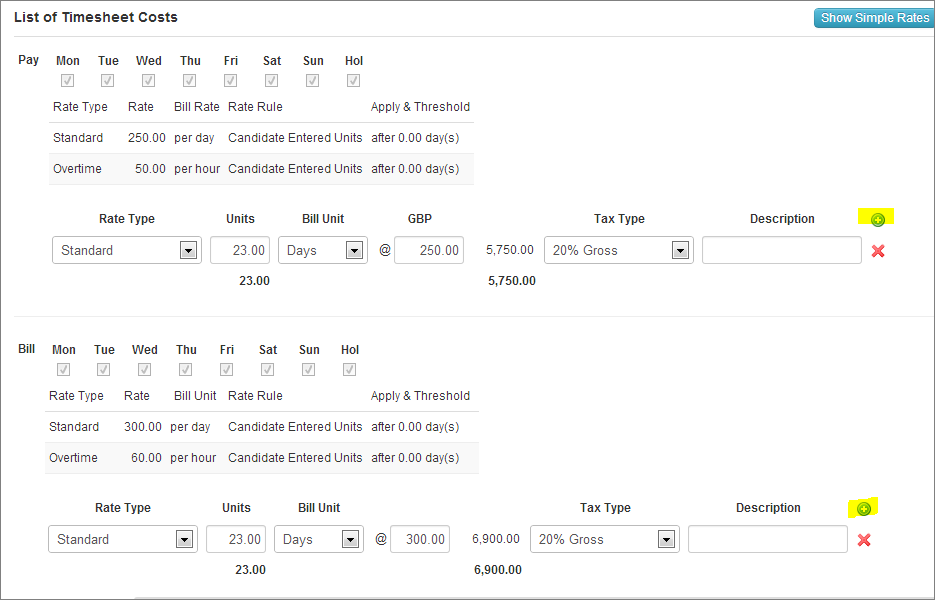The image size is (935, 600).
Task: Toggle the Bill Wed checkbox
Action: pyautogui.click(x=144, y=370)
